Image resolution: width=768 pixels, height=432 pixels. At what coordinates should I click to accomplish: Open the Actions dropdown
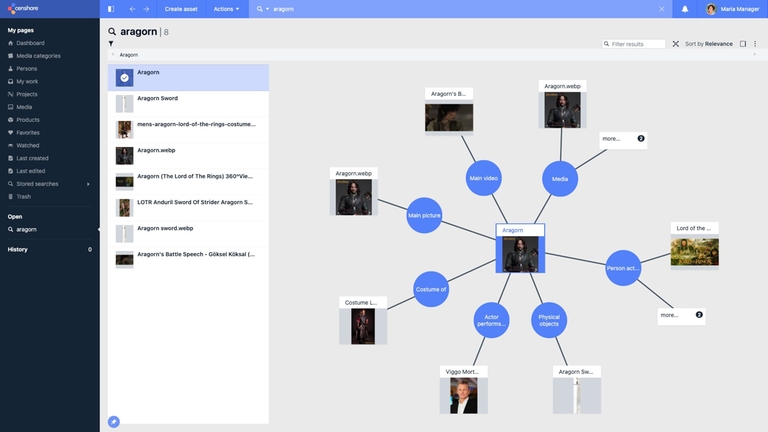[x=226, y=9]
